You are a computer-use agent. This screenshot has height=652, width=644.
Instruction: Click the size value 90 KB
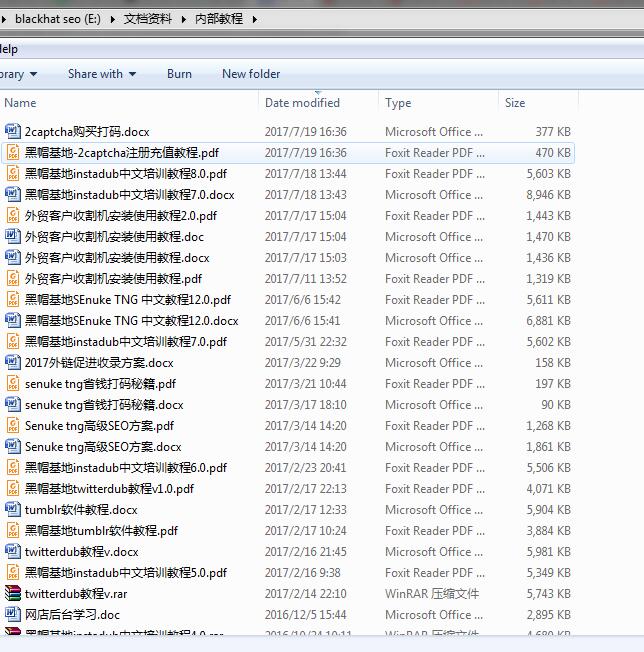point(556,405)
